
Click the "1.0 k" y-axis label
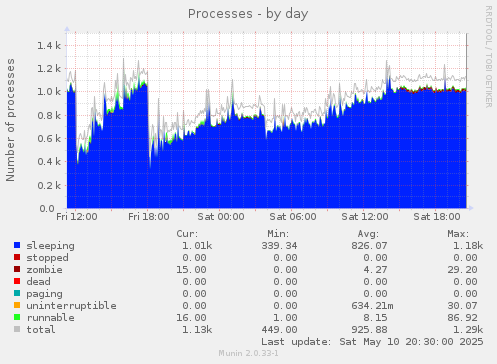(49, 92)
